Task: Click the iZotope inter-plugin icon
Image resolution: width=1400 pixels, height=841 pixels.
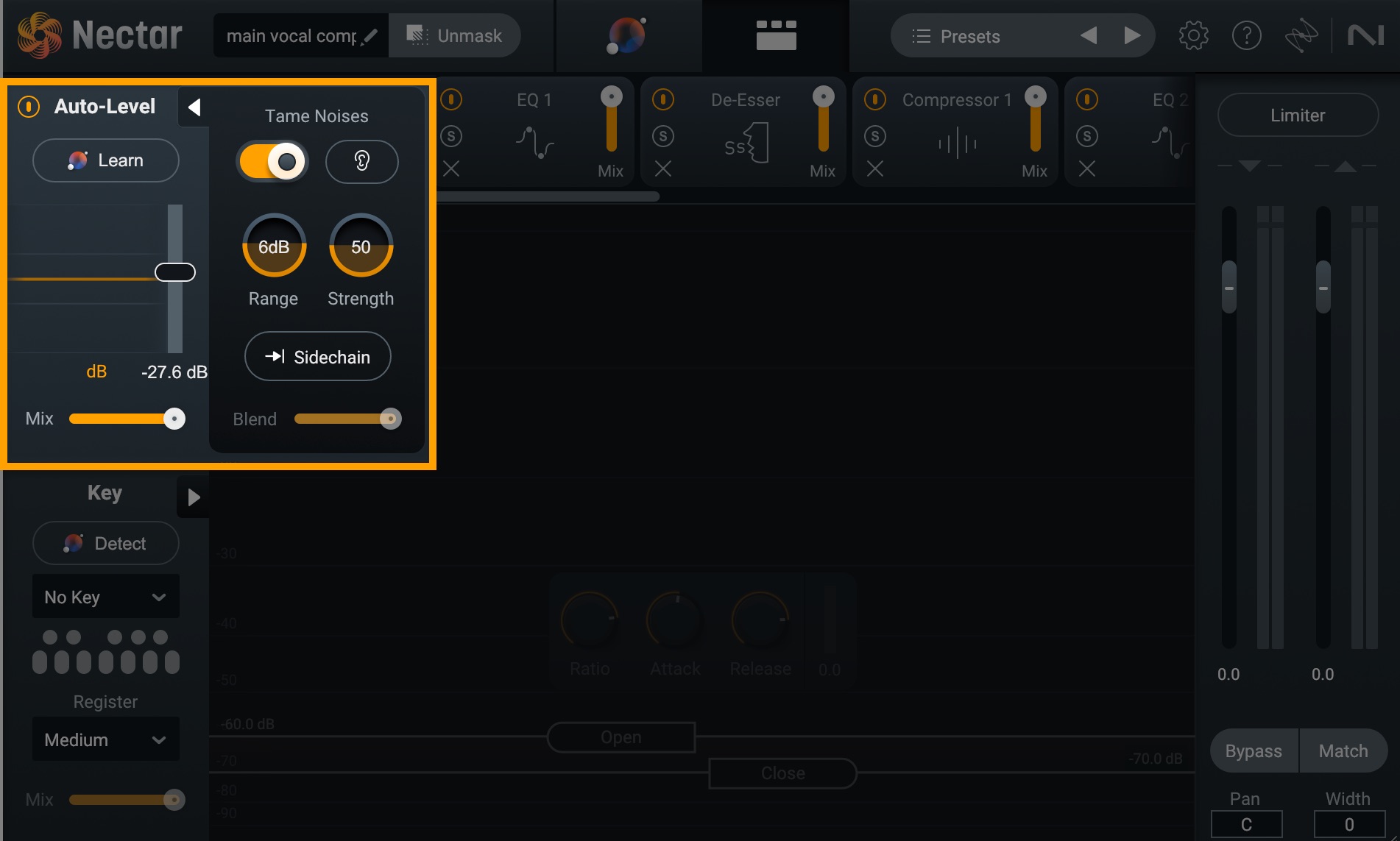Action: tap(1301, 35)
